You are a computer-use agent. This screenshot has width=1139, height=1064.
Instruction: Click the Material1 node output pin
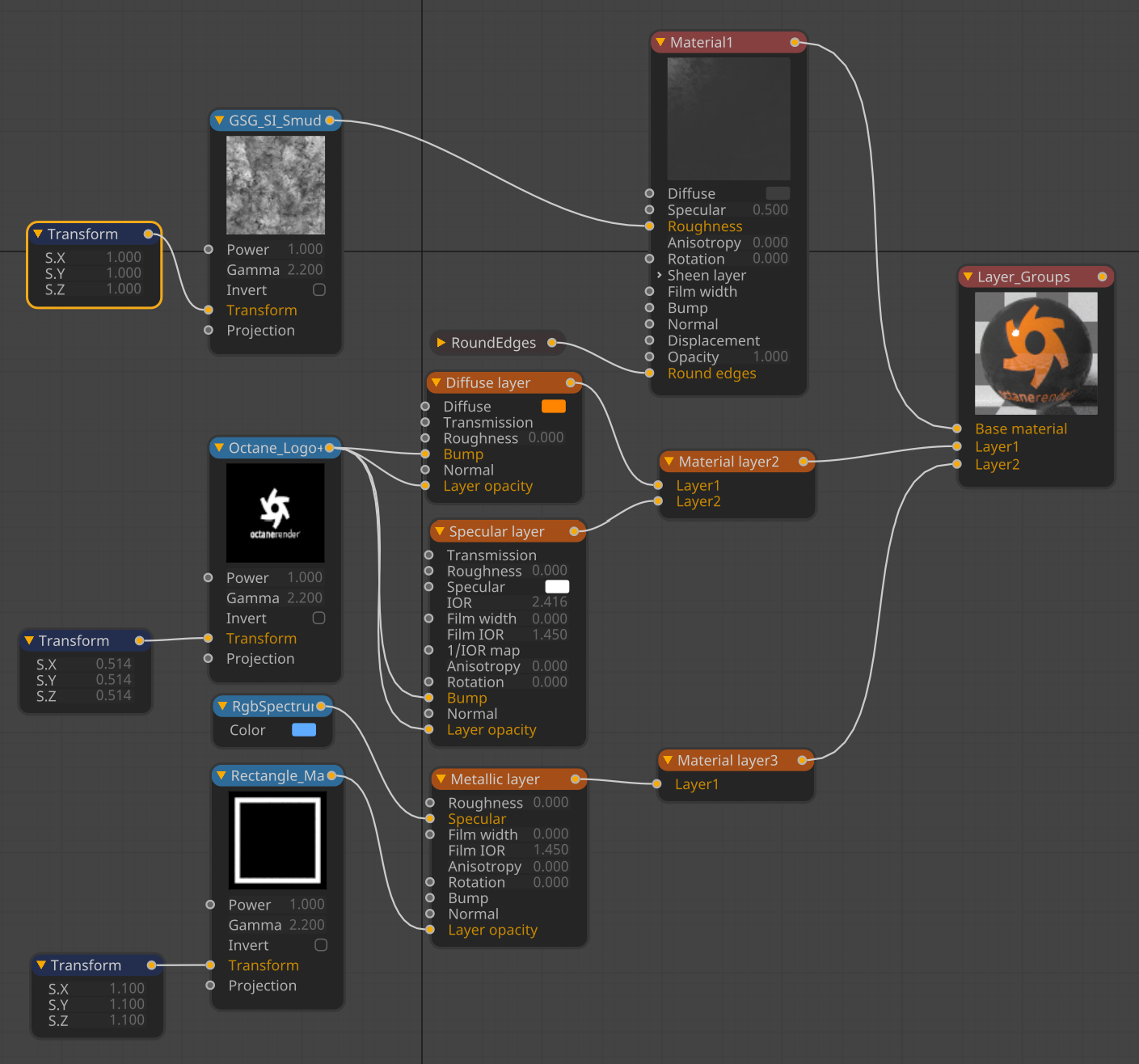(x=795, y=42)
